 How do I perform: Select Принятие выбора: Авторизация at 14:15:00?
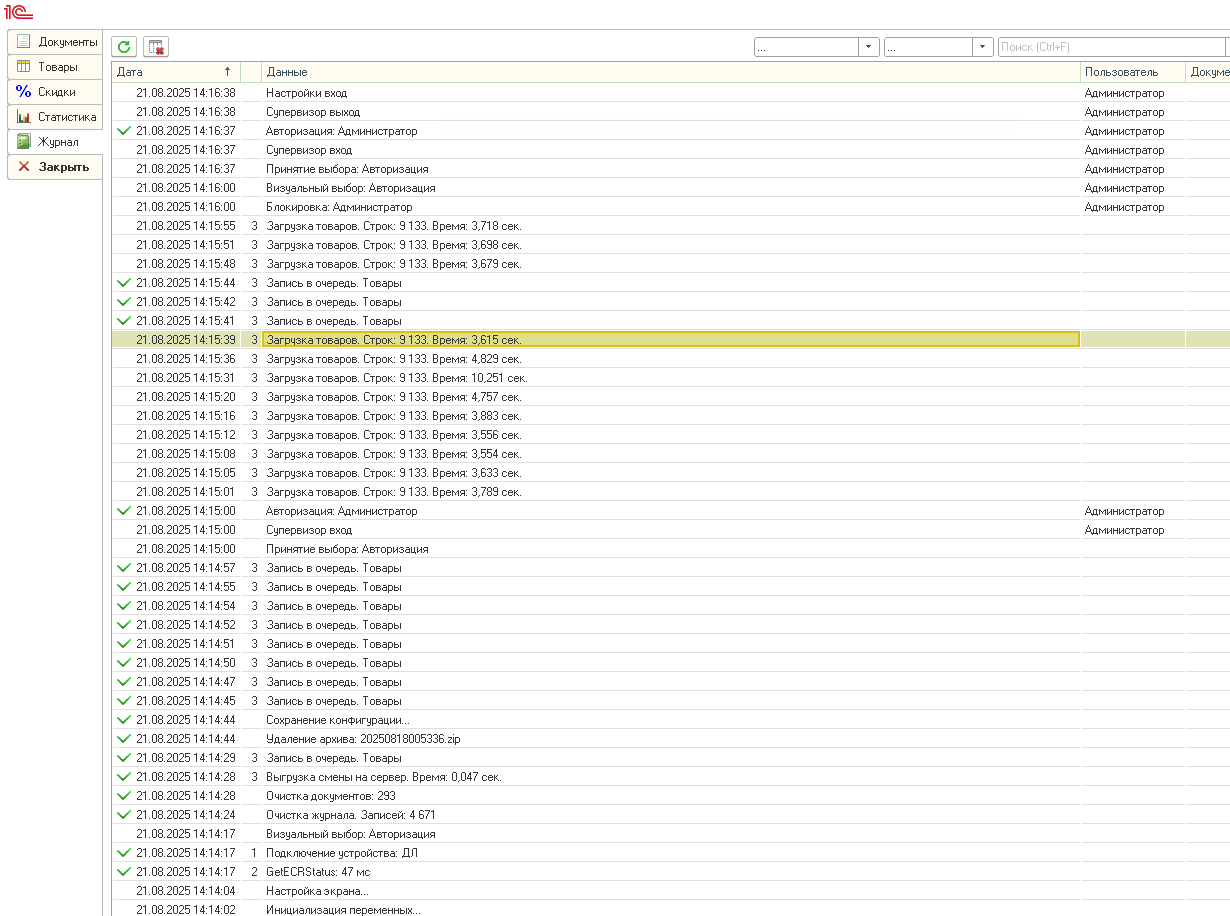670,549
